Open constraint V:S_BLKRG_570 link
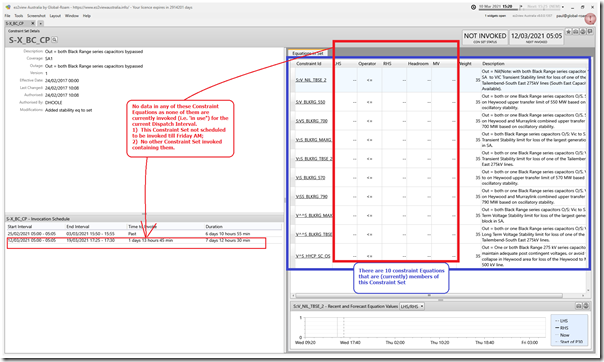Viewport: 604px width, 362px height. pos(310,178)
